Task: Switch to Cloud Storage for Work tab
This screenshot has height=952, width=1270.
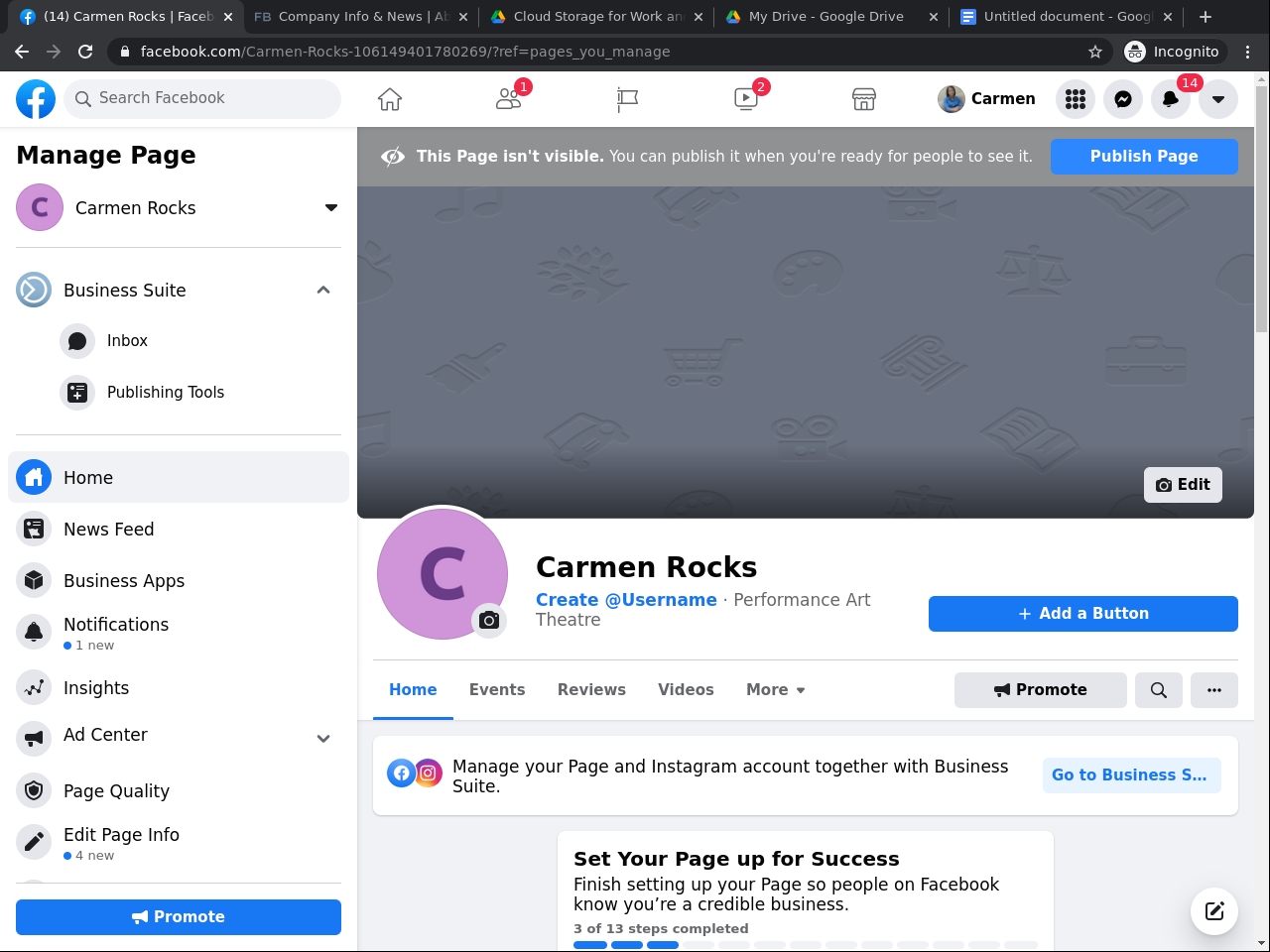Action: tap(598, 17)
